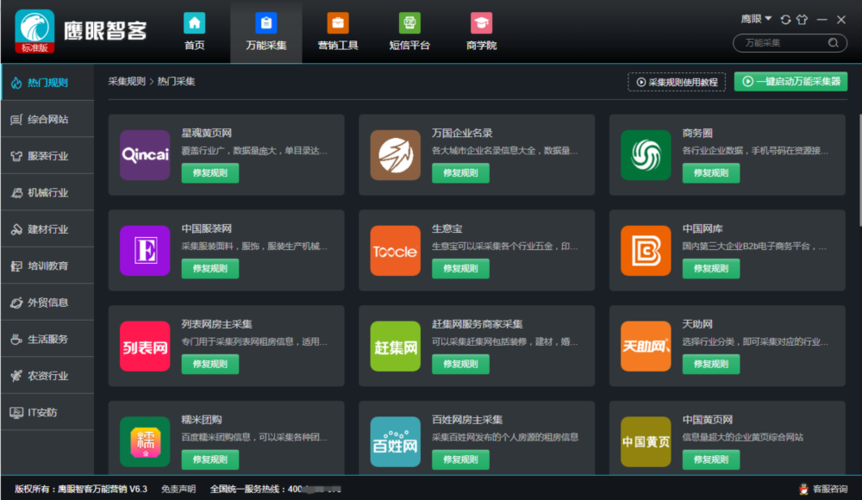Image resolution: width=862 pixels, height=500 pixels.
Task: Click 修复规则 for 糯米团购
Action: (210, 460)
